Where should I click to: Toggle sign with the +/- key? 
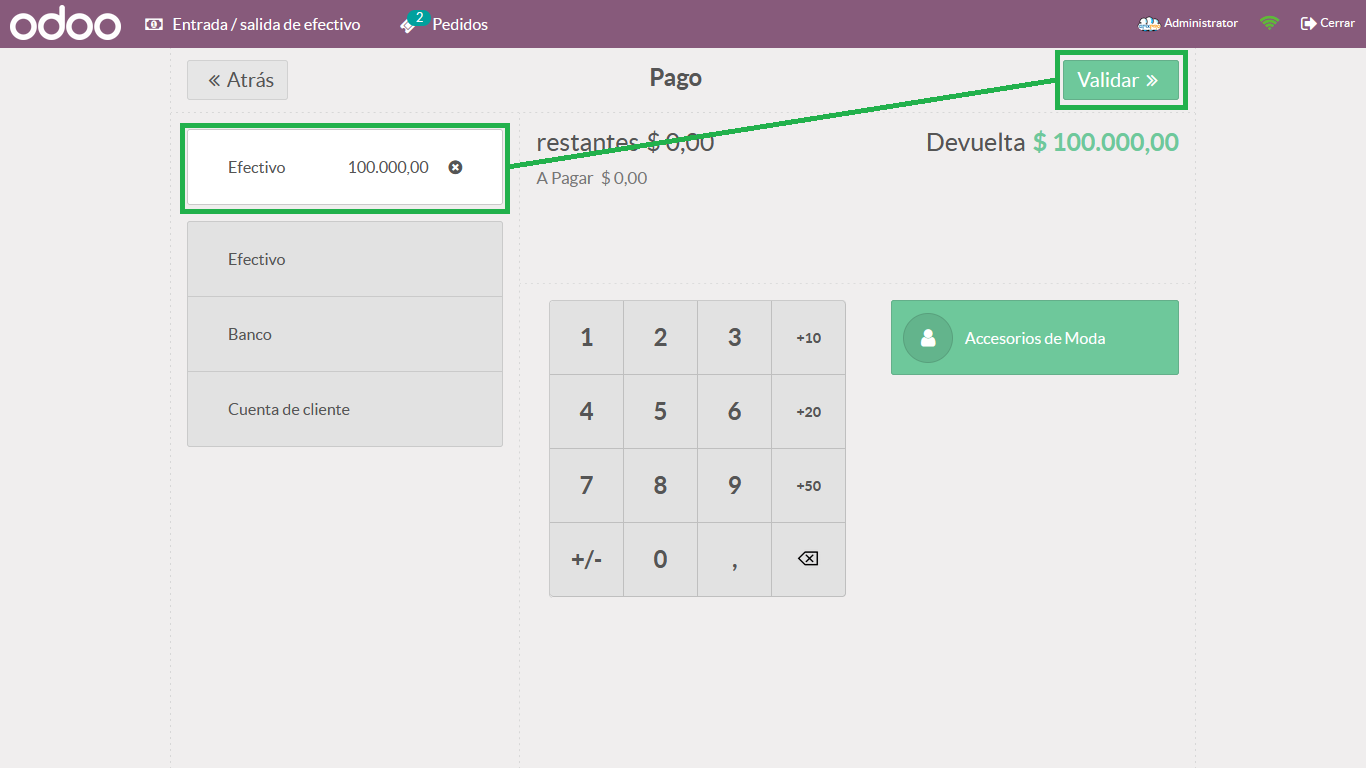click(586, 559)
